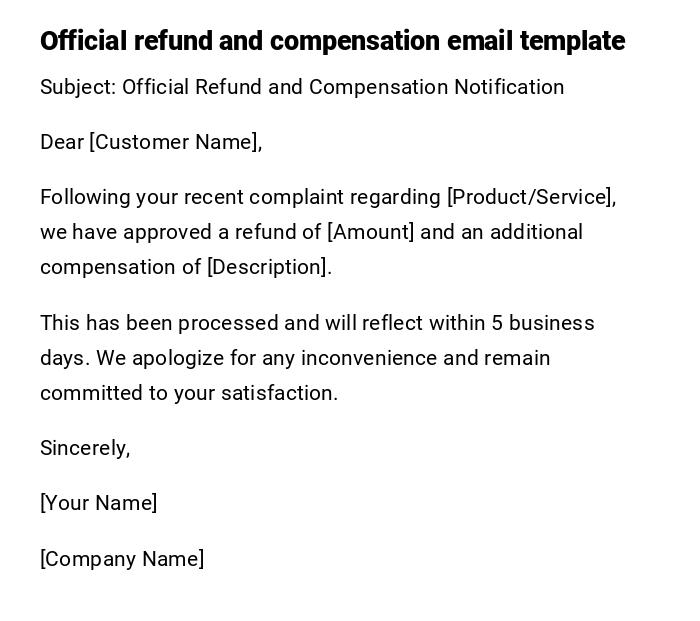Select the [Amount] placeholder
The height and width of the screenshot is (621, 700).
370,232
